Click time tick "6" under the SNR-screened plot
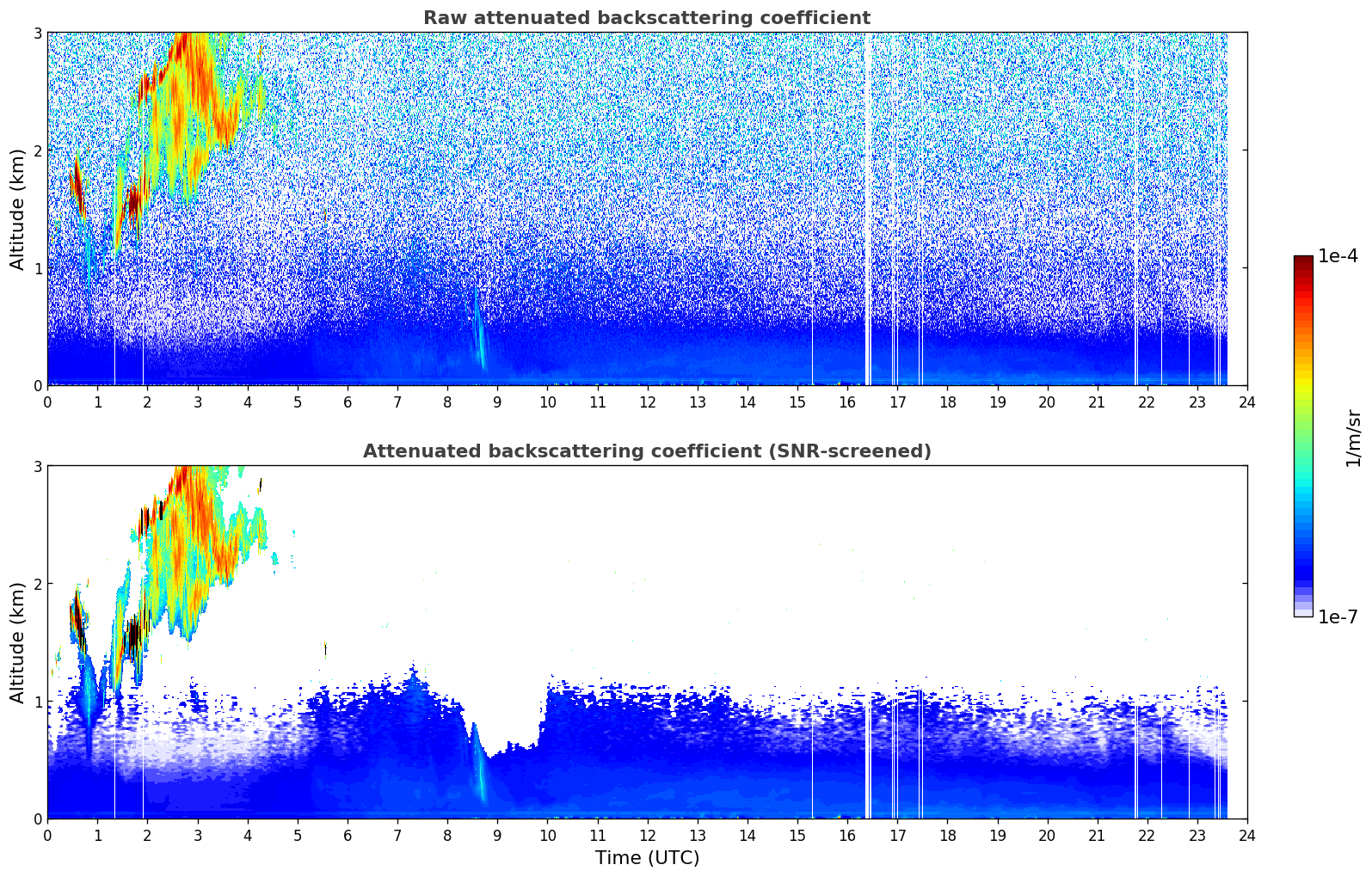This screenshot has width=1372, height=877. [x=348, y=835]
